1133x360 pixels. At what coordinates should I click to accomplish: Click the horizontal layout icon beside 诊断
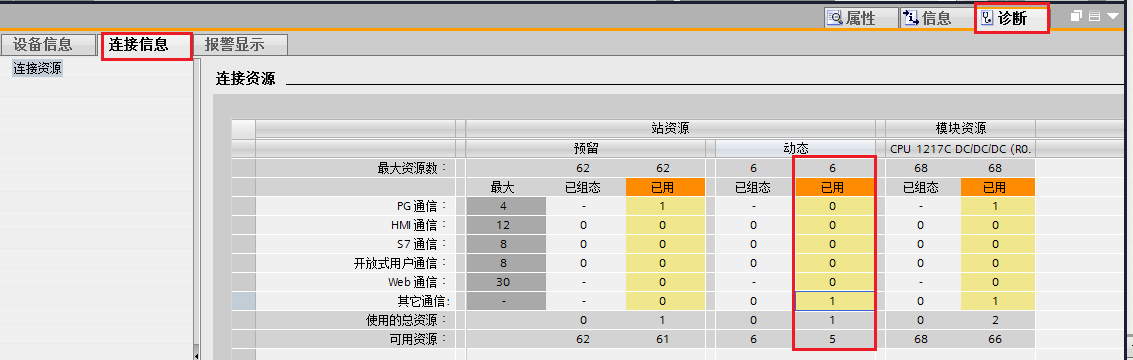tap(1094, 16)
